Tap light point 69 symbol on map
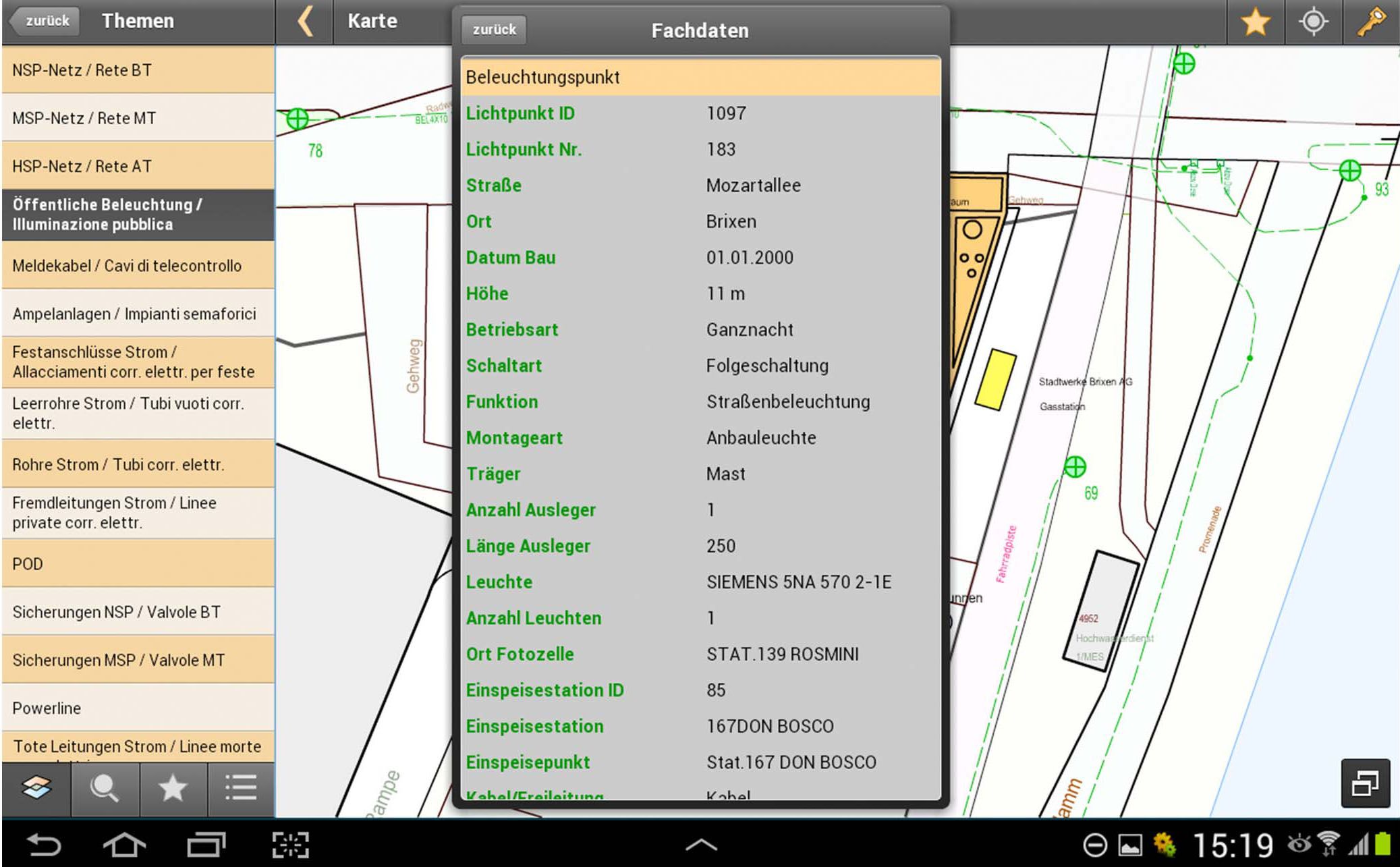Image resolution: width=1400 pixels, height=867 pixels. click(1075, 466)
